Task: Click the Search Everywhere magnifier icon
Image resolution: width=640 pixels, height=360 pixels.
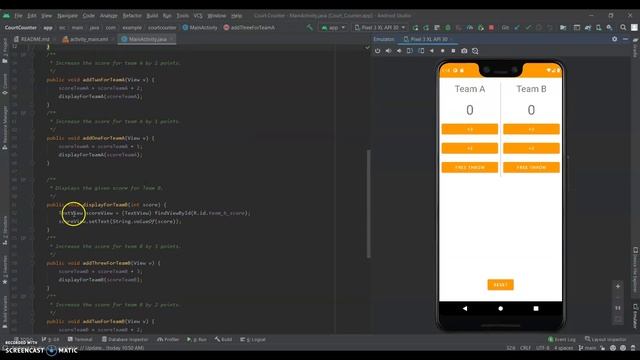Action: click(623, 28)
